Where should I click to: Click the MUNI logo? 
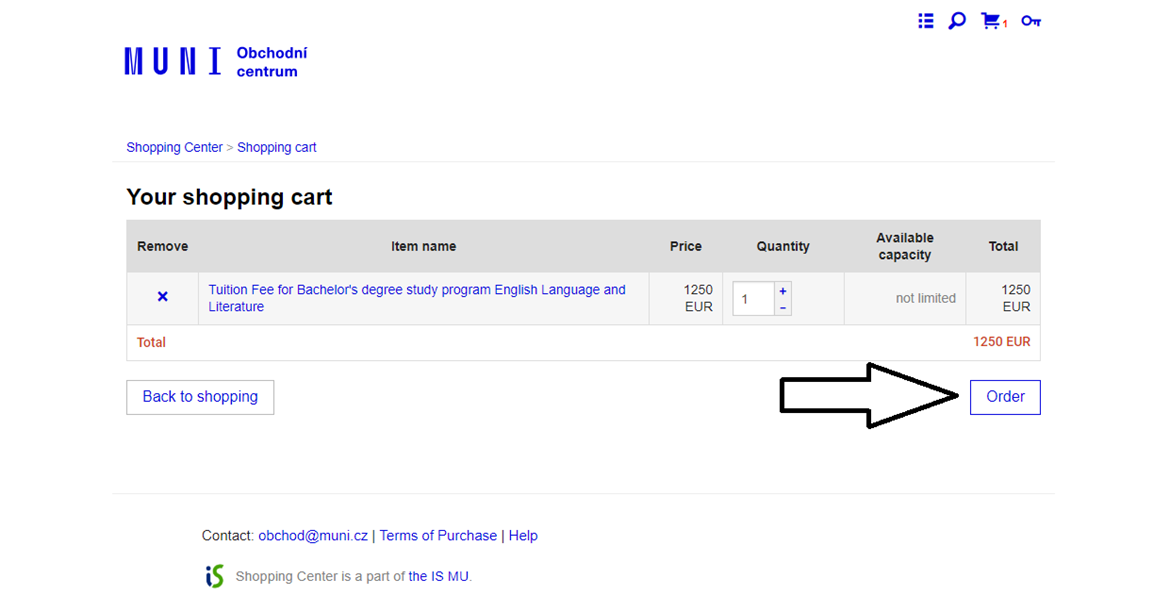coord(173,62)
